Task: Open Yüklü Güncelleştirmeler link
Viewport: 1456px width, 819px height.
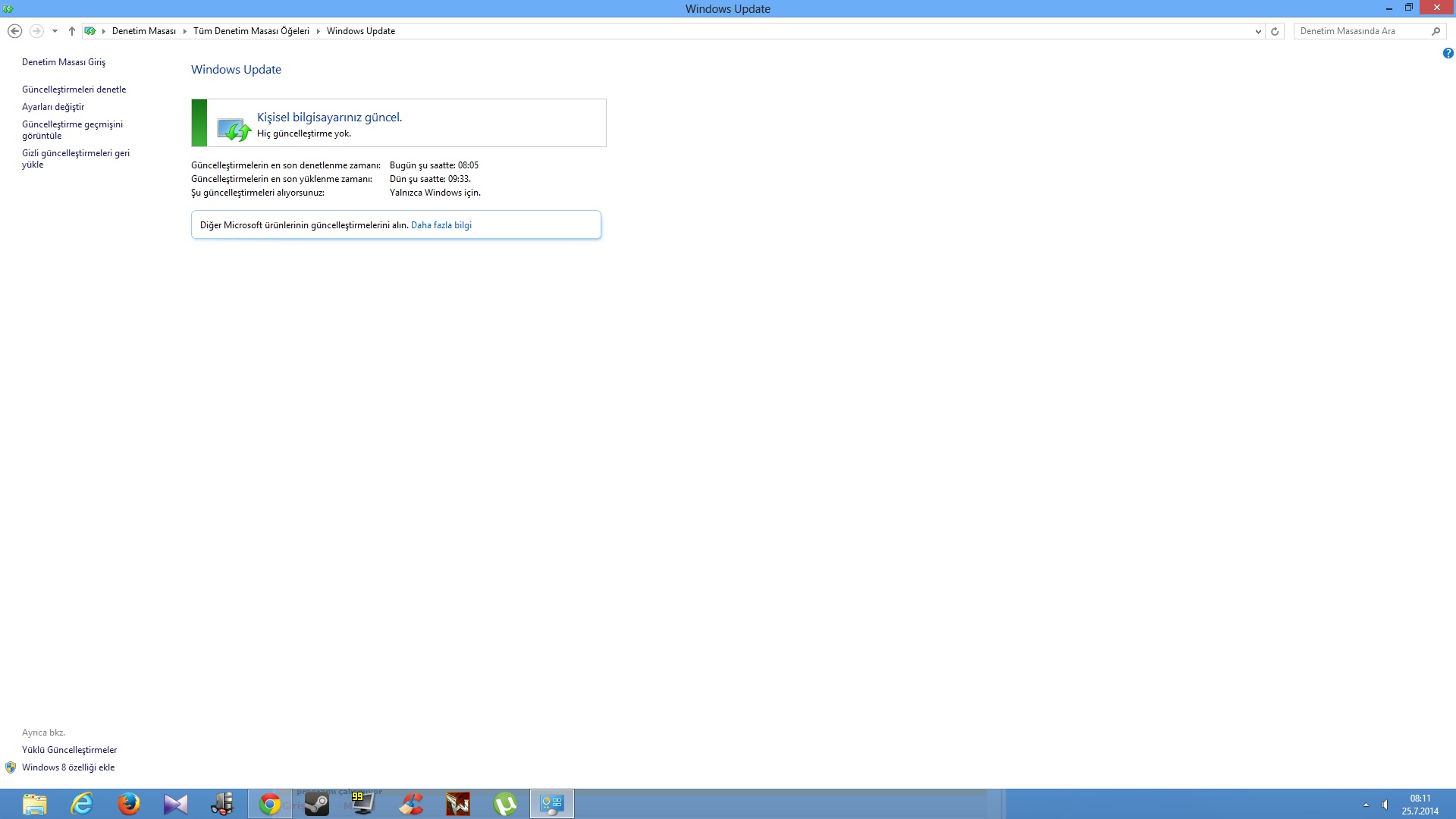Action: point(69,750)
